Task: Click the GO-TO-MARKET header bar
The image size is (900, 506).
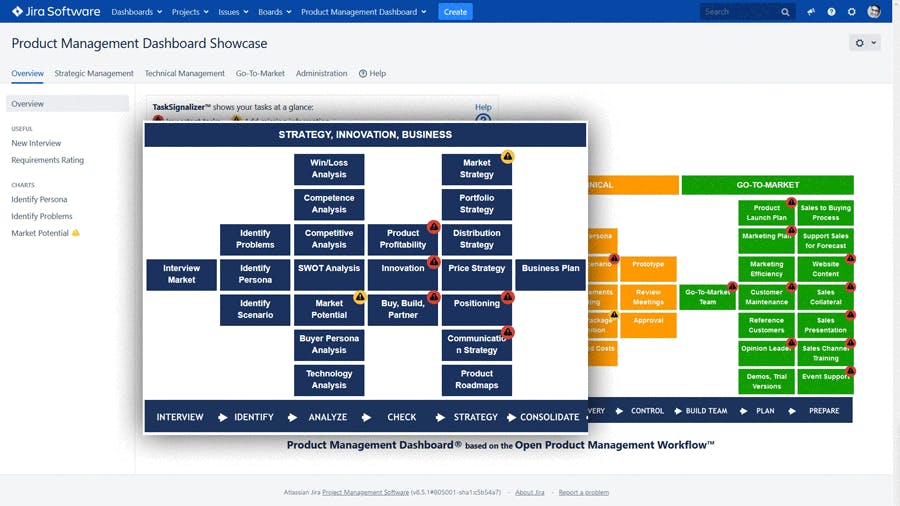Action: (767, 185)
